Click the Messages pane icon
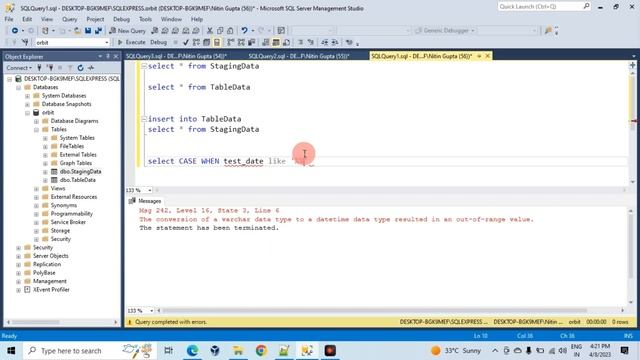Screen dimensions: 640x360 (132, 201)
